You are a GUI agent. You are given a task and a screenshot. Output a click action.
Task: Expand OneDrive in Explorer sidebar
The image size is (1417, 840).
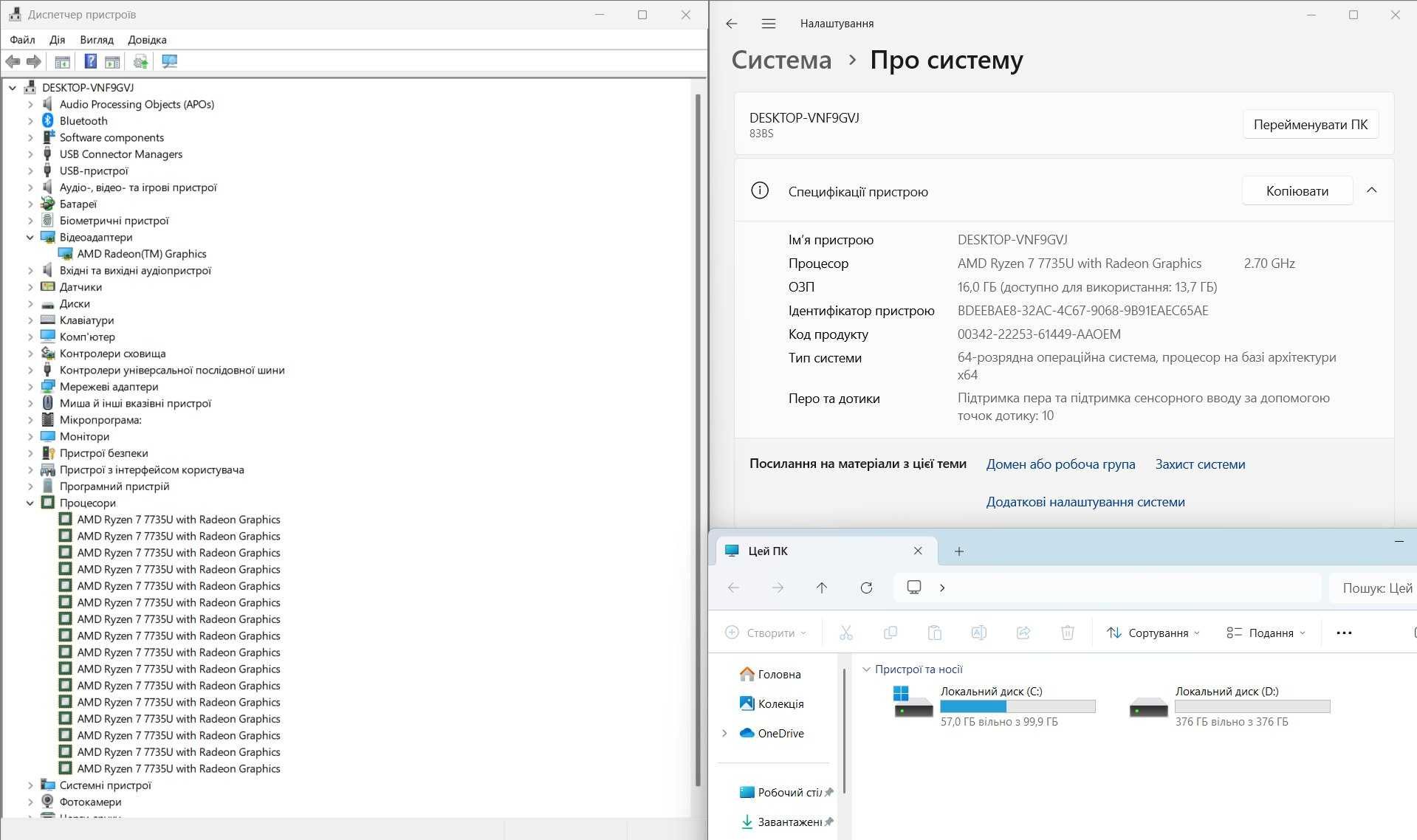point(724,733)
